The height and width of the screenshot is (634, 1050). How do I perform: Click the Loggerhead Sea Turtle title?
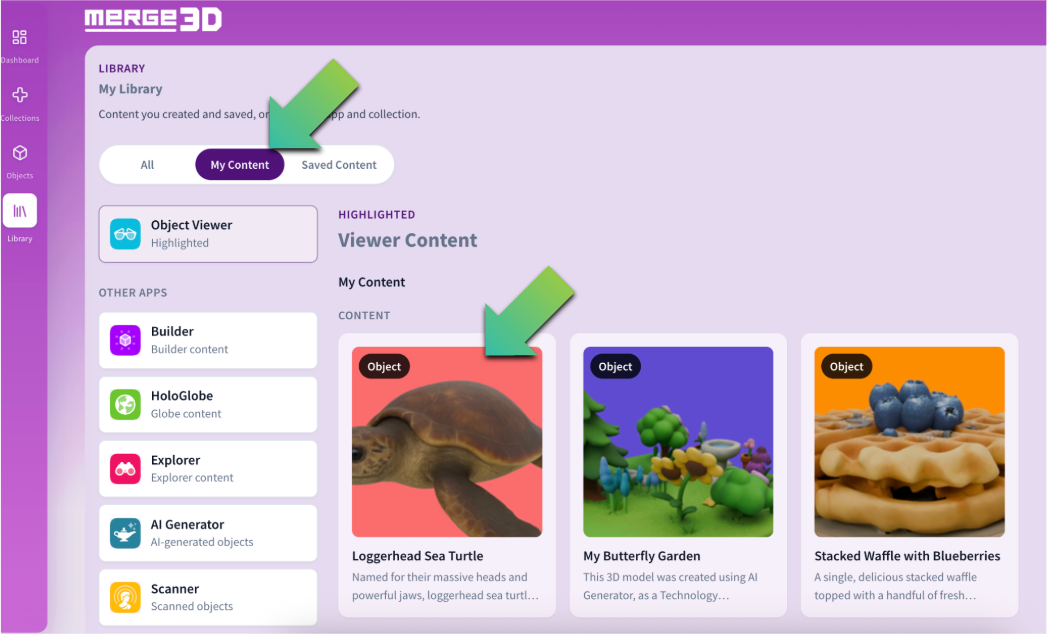tap(417, 556)
